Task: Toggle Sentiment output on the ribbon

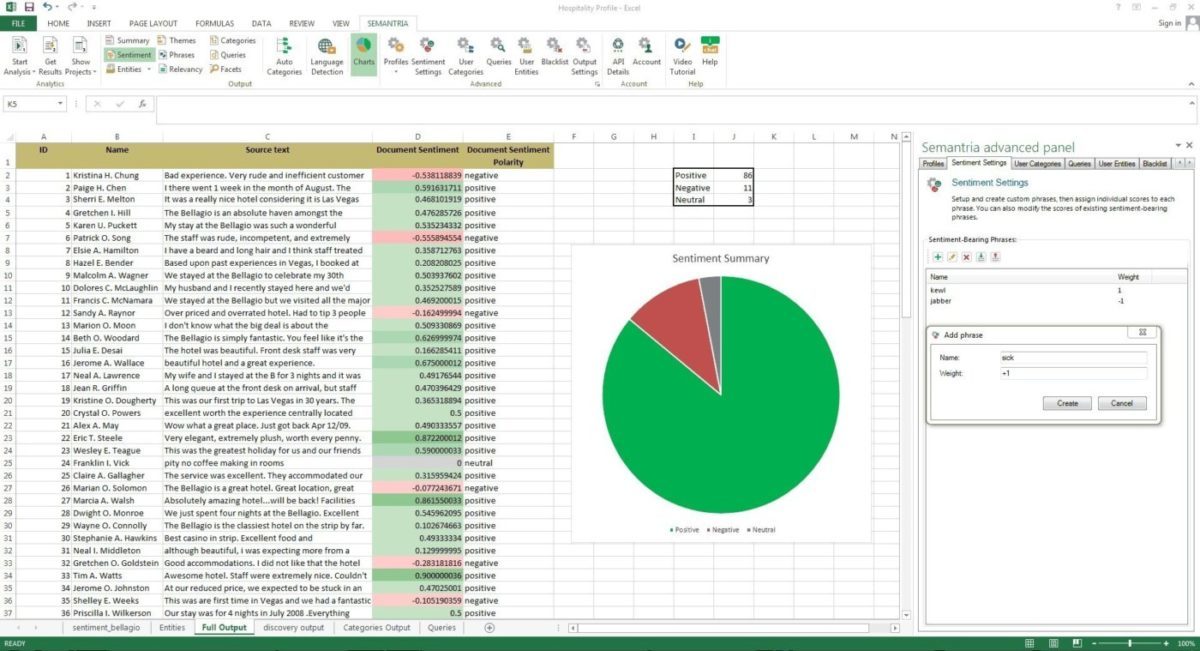Action: pos(128,54)
